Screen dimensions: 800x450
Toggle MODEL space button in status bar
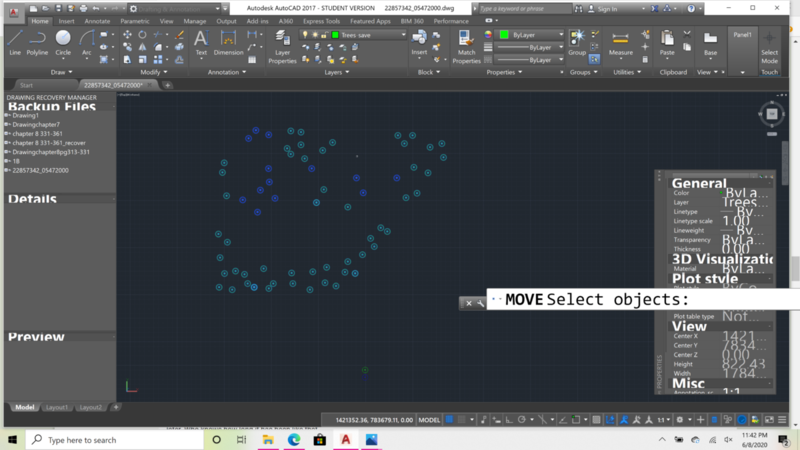point(429,420)
